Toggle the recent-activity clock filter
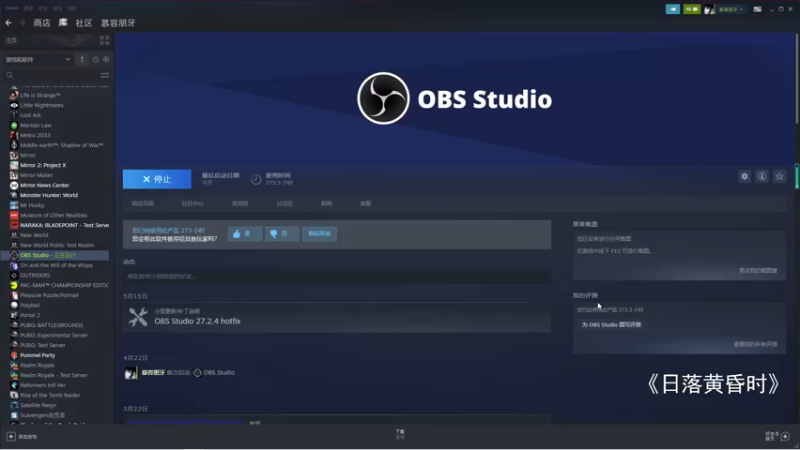 95,60
